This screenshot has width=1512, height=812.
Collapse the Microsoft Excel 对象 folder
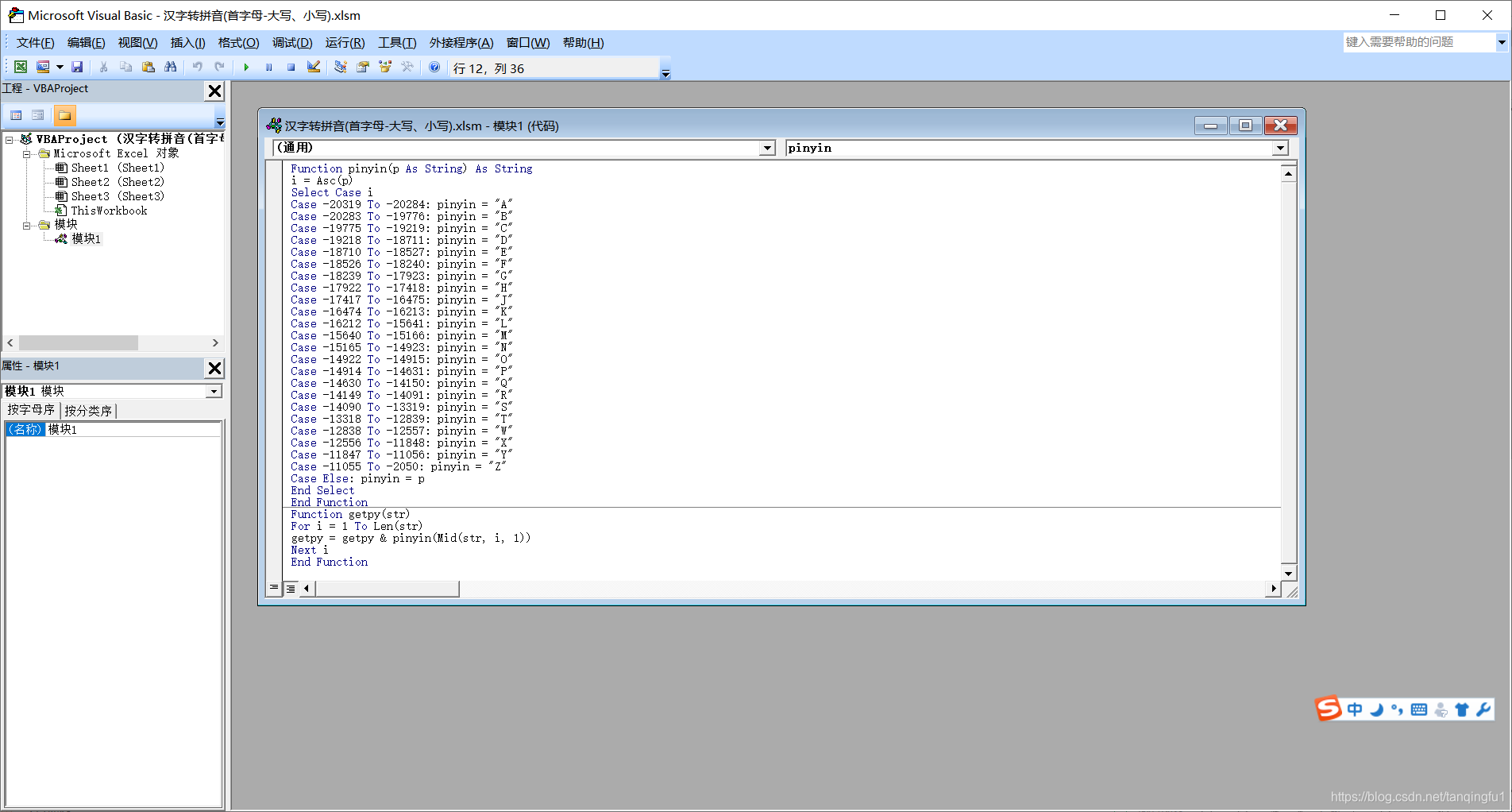26,154
